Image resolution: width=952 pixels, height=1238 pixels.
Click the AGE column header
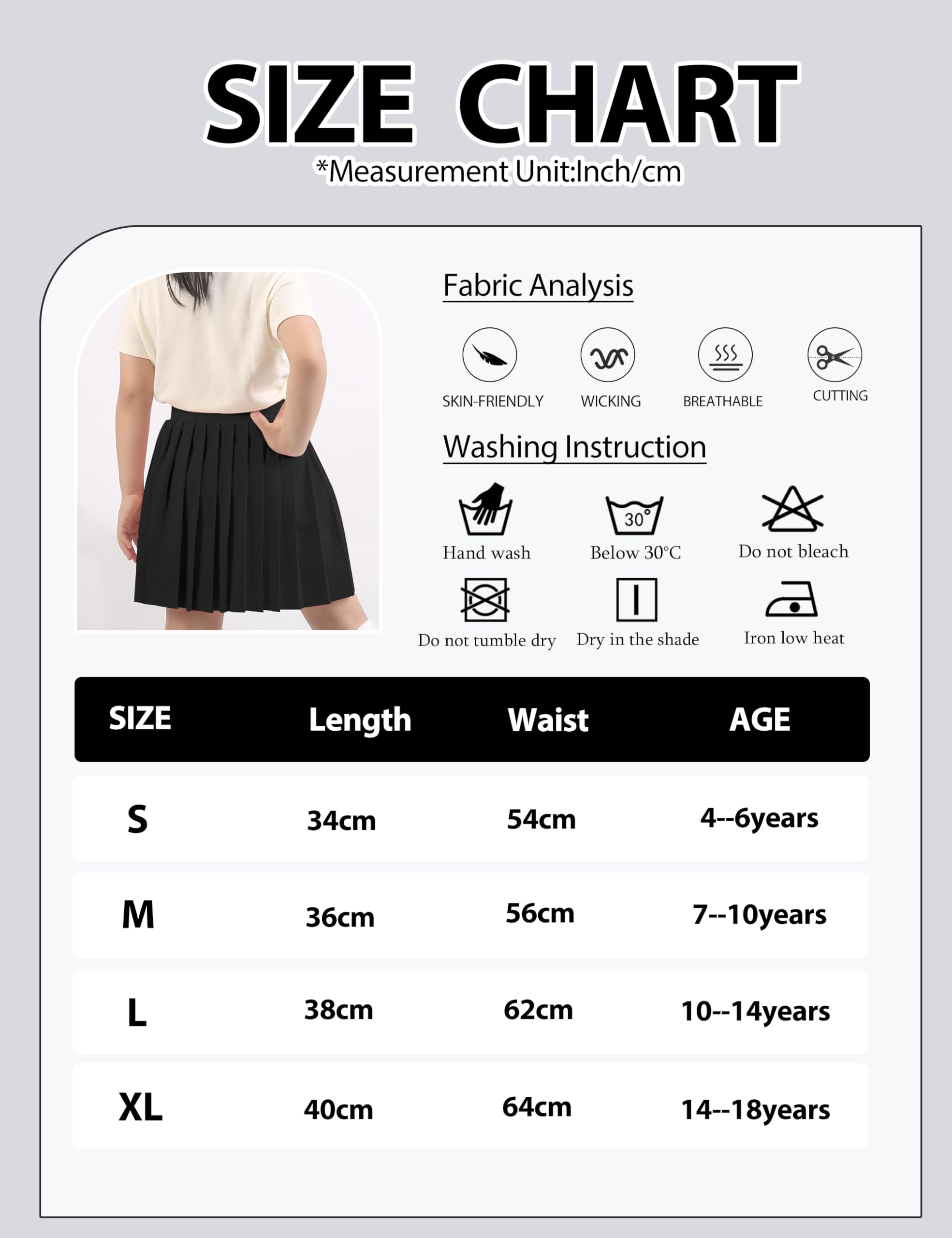click(760, 719)
